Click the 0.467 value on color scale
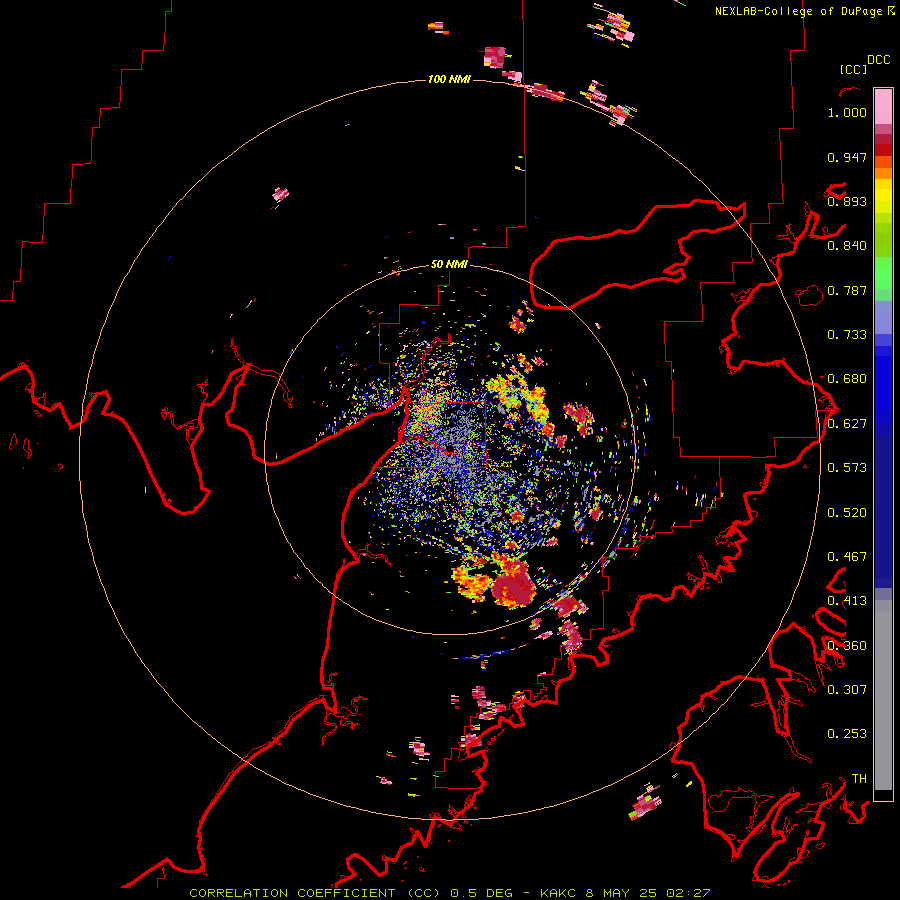Screen dimensions: 900x900 click(x=847, y=557)
